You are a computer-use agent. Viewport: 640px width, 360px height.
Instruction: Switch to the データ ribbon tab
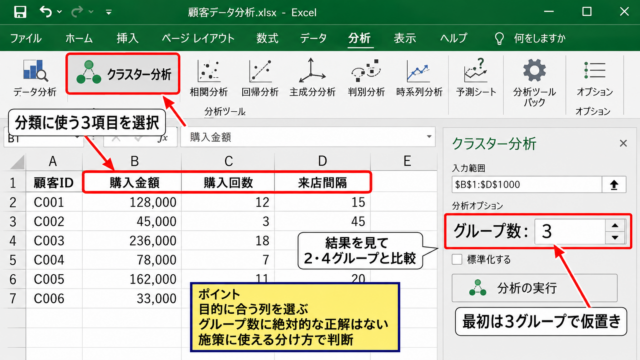(313, 38)
